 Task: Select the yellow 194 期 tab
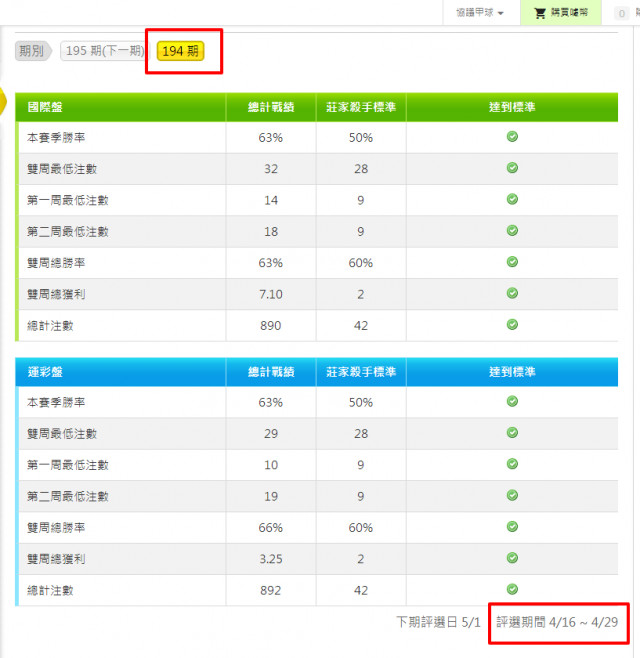tap(180, 51)
